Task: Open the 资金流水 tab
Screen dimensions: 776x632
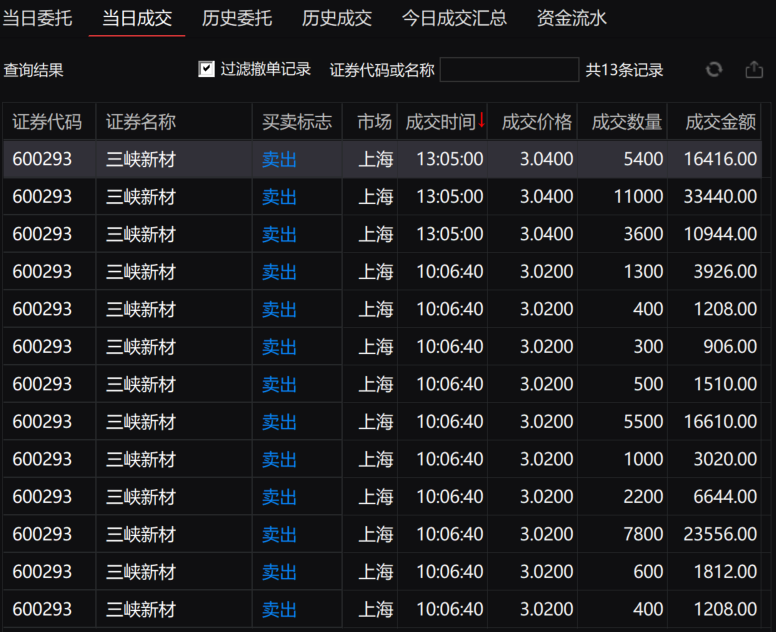Action: (x=572, y=19)
